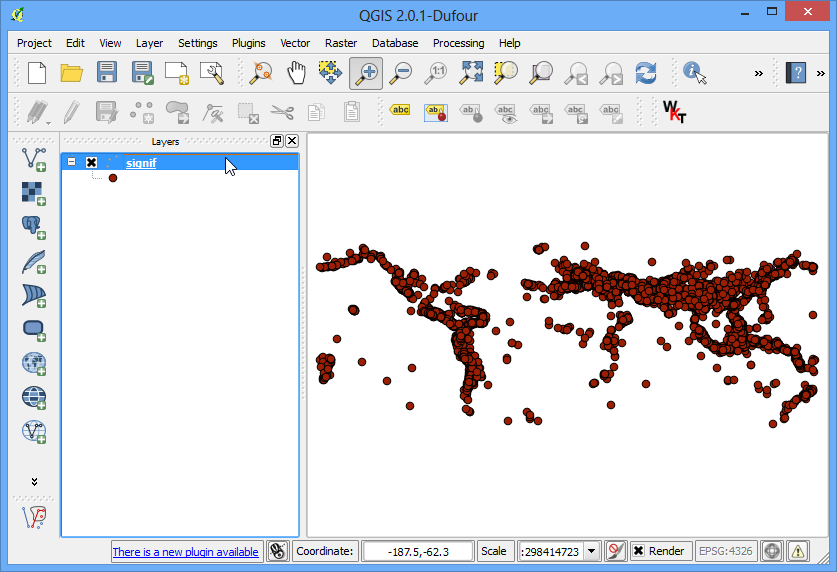Click the highlighted label tool with red pin

[x=436, y=112]
